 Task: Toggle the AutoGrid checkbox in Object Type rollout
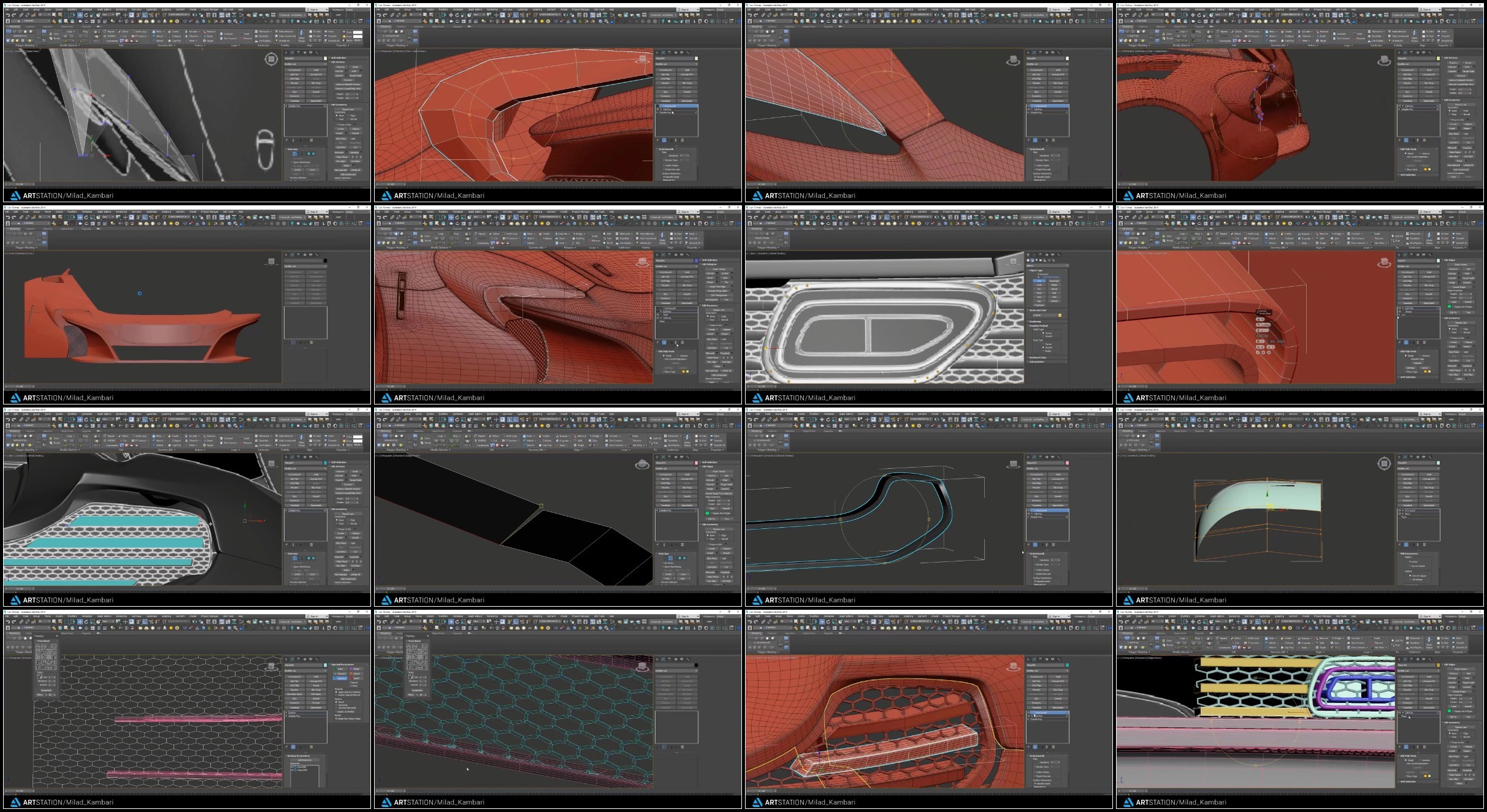coord(1039,274)
